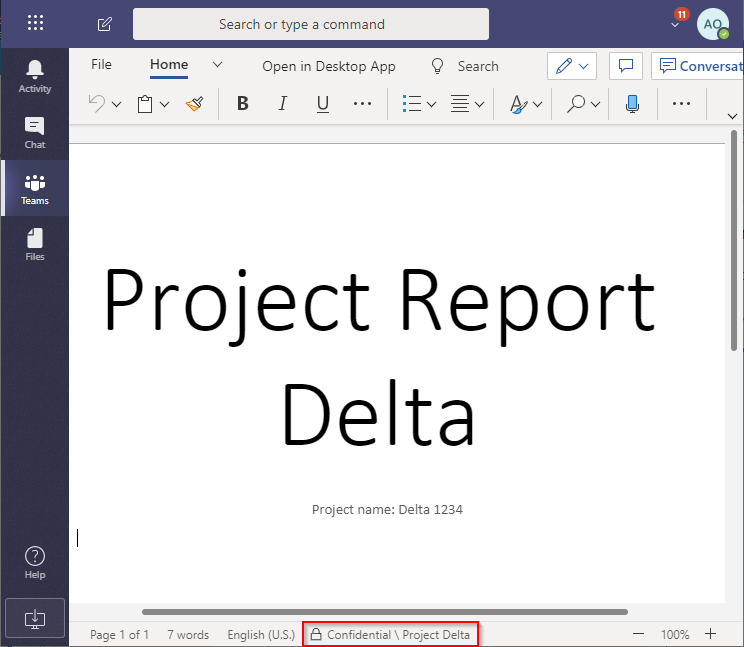744x647 pixels.
Task: Open the File menu
Action: pos(101,65)
